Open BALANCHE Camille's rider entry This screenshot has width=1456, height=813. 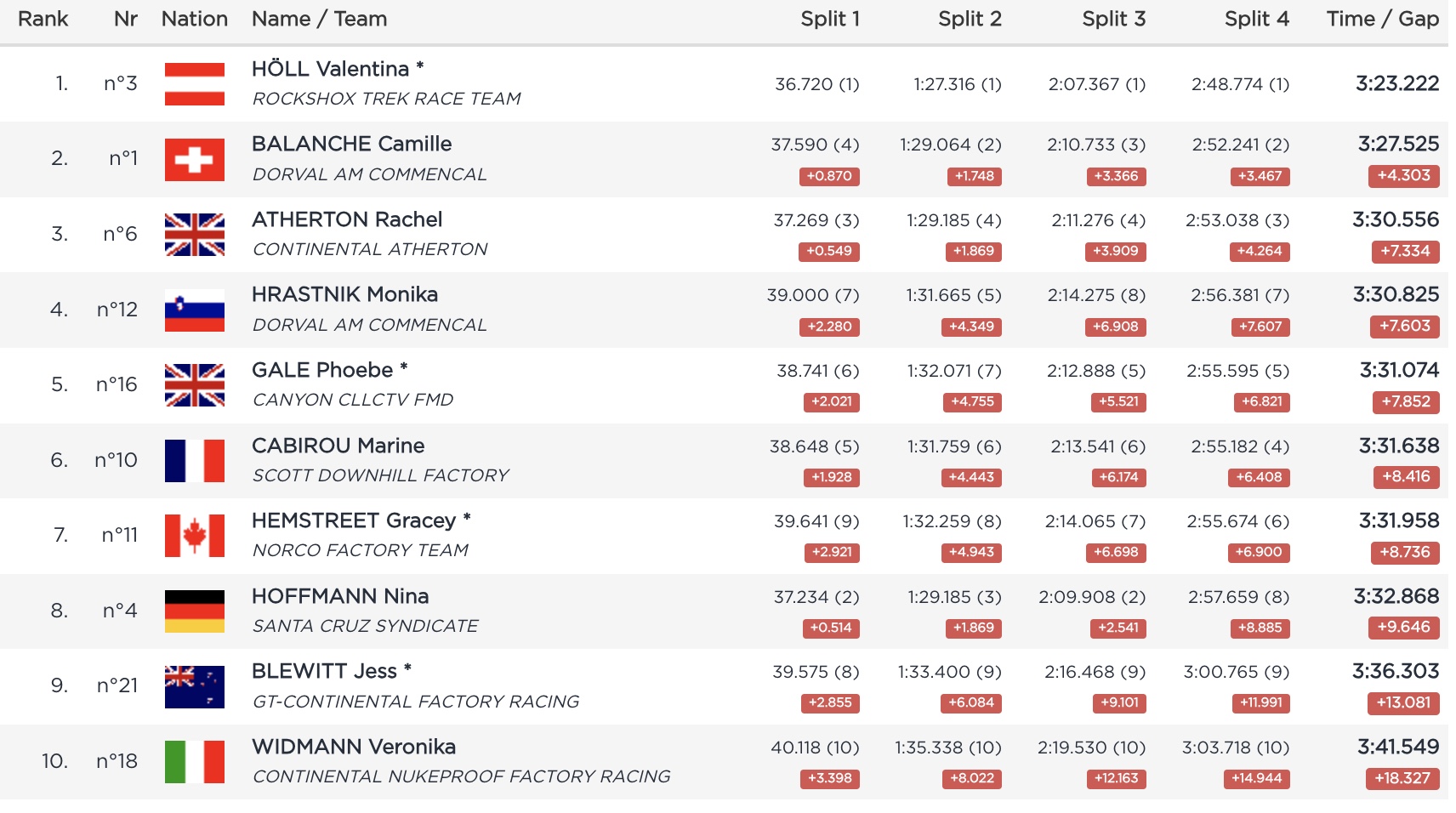(351, 144)
